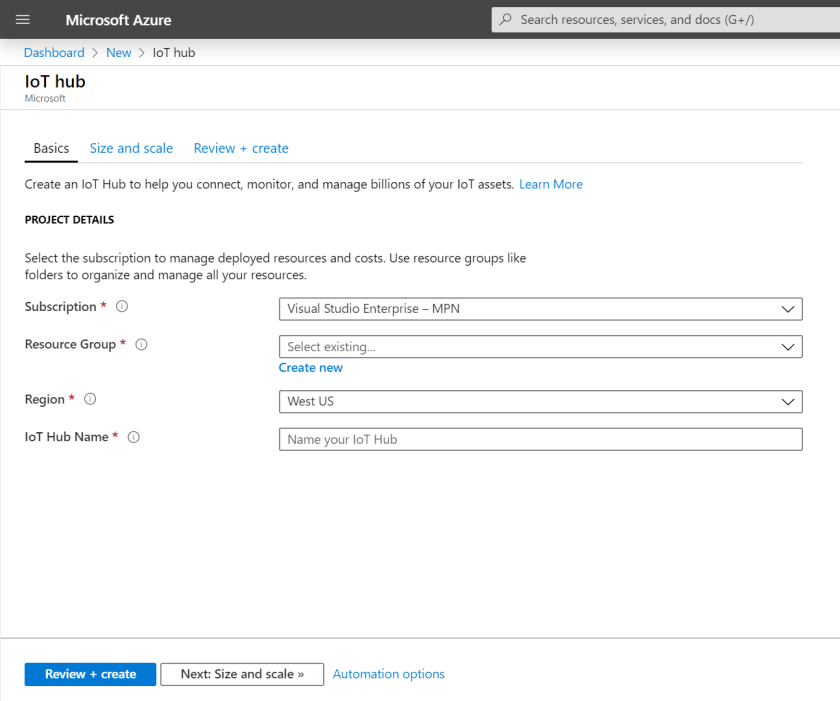Create a new resource group
The width and height of the screenshot is (840, 701).
tap(310, 367)
